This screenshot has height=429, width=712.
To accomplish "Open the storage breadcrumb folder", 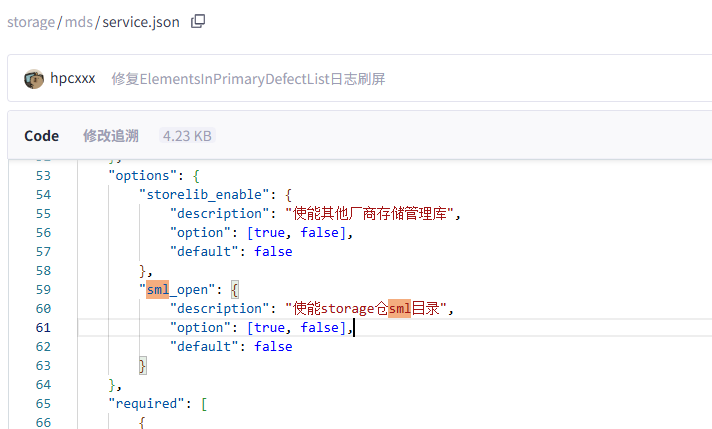I will (30, 22).
